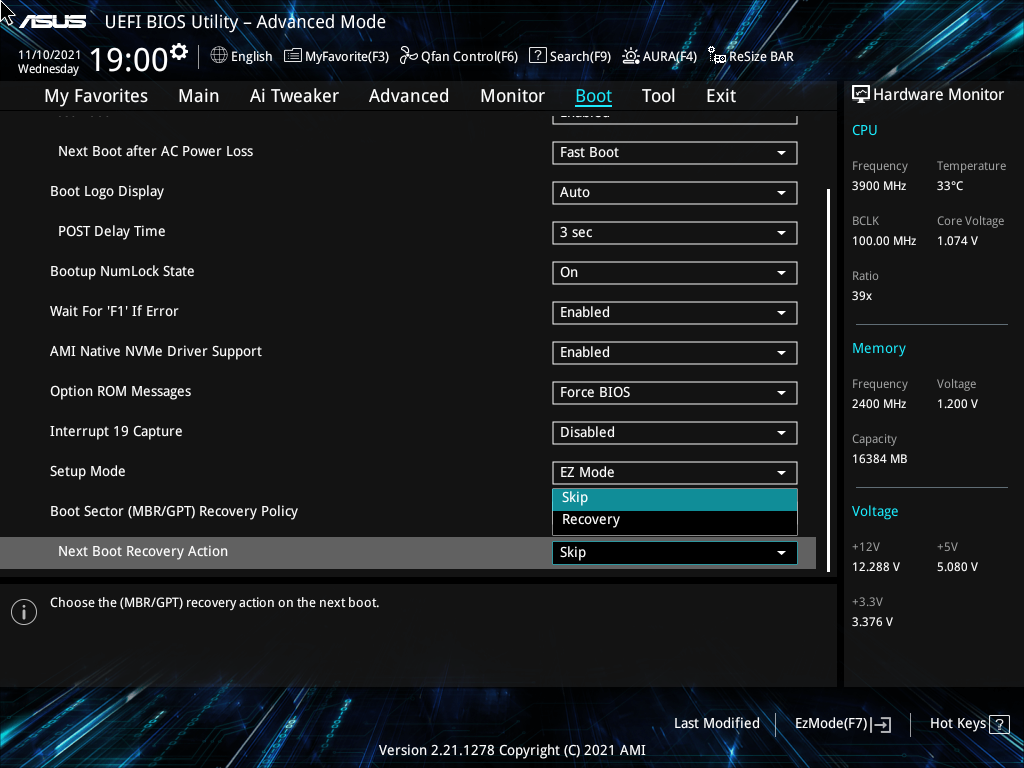The height and width of the screenshot is (768, 1024).
Task: Click the settings list vertical scrollbar
Action: click(x=828, y=381)
